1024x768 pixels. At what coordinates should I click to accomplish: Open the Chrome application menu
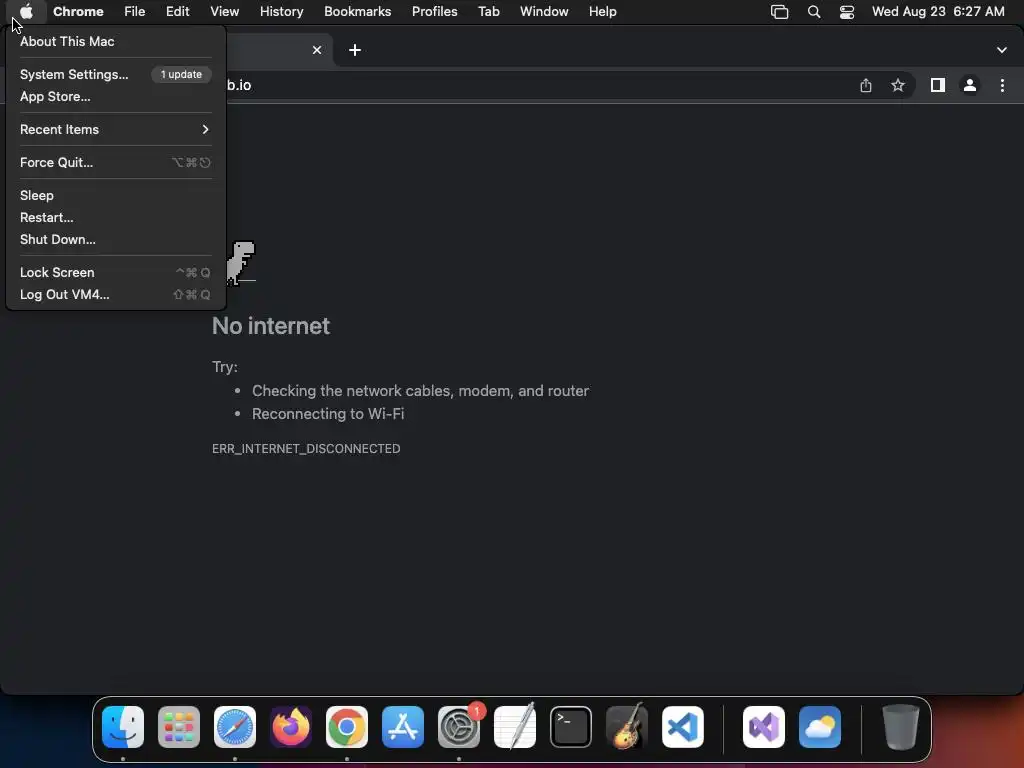click(78, 12)
